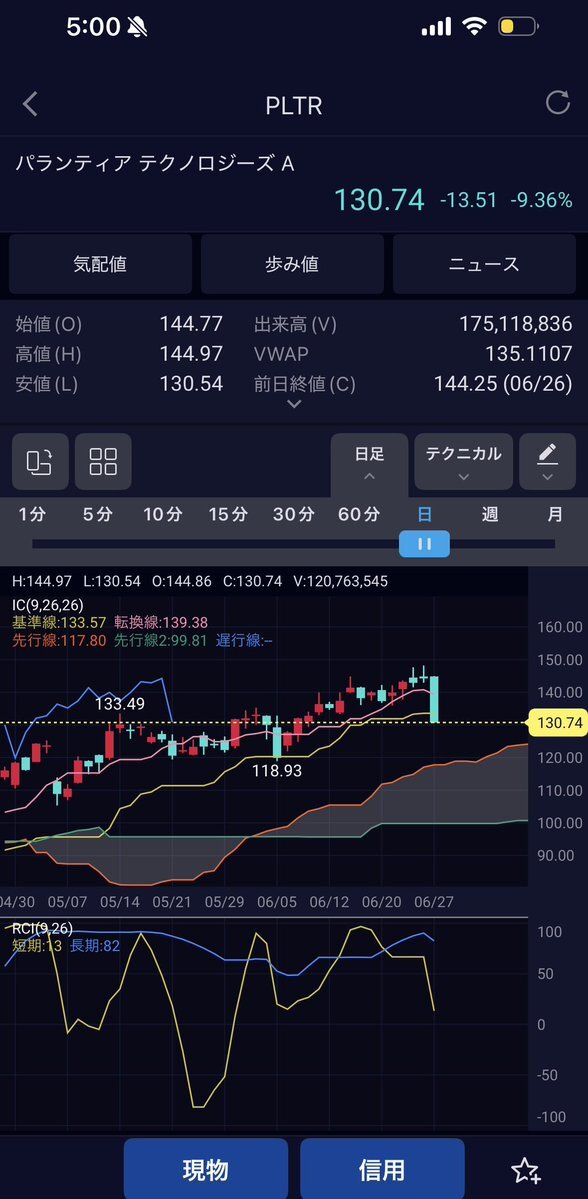
Task: Tap the blue interval slider handle
Action: (424, 544)
